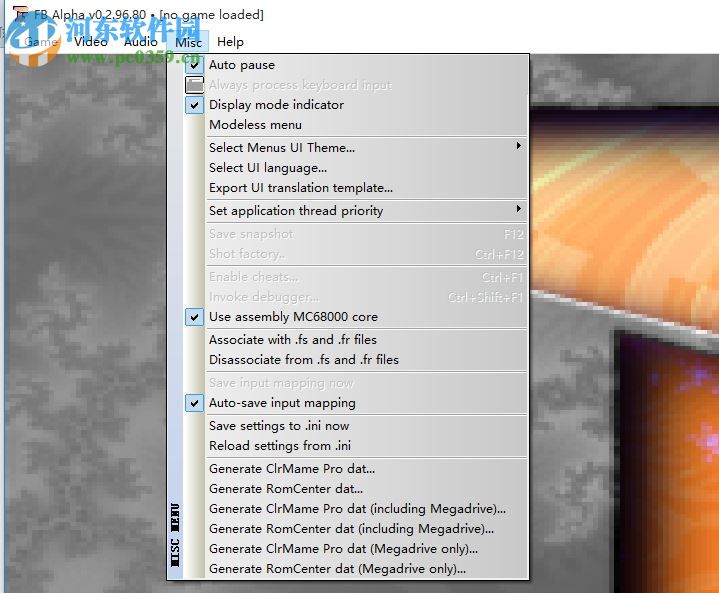Expand Set application thread priority submenu
This screenshot has height=593, width=719.
[x=355, y=211]
